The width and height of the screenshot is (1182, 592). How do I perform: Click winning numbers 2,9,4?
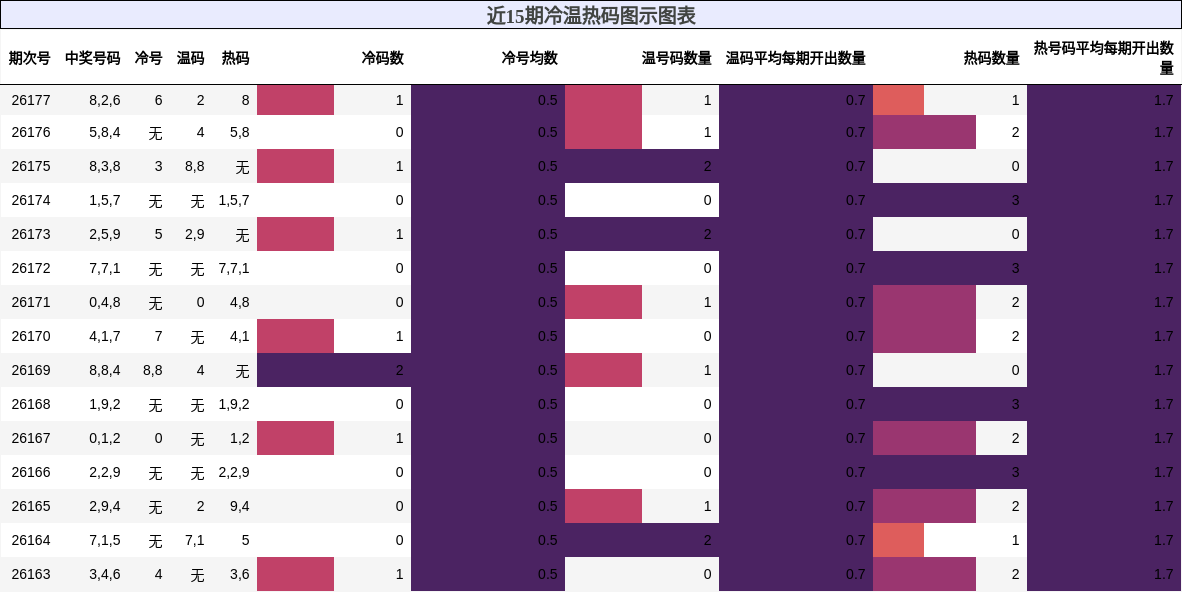[x=105, y=506]
